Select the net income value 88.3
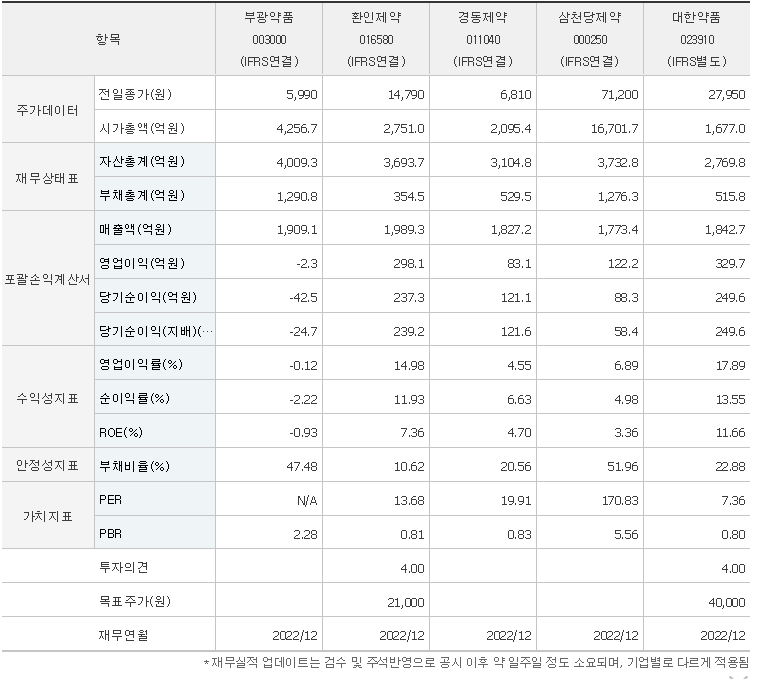Image resolution: width=769 pixels, height=679 pixels. 626,298
